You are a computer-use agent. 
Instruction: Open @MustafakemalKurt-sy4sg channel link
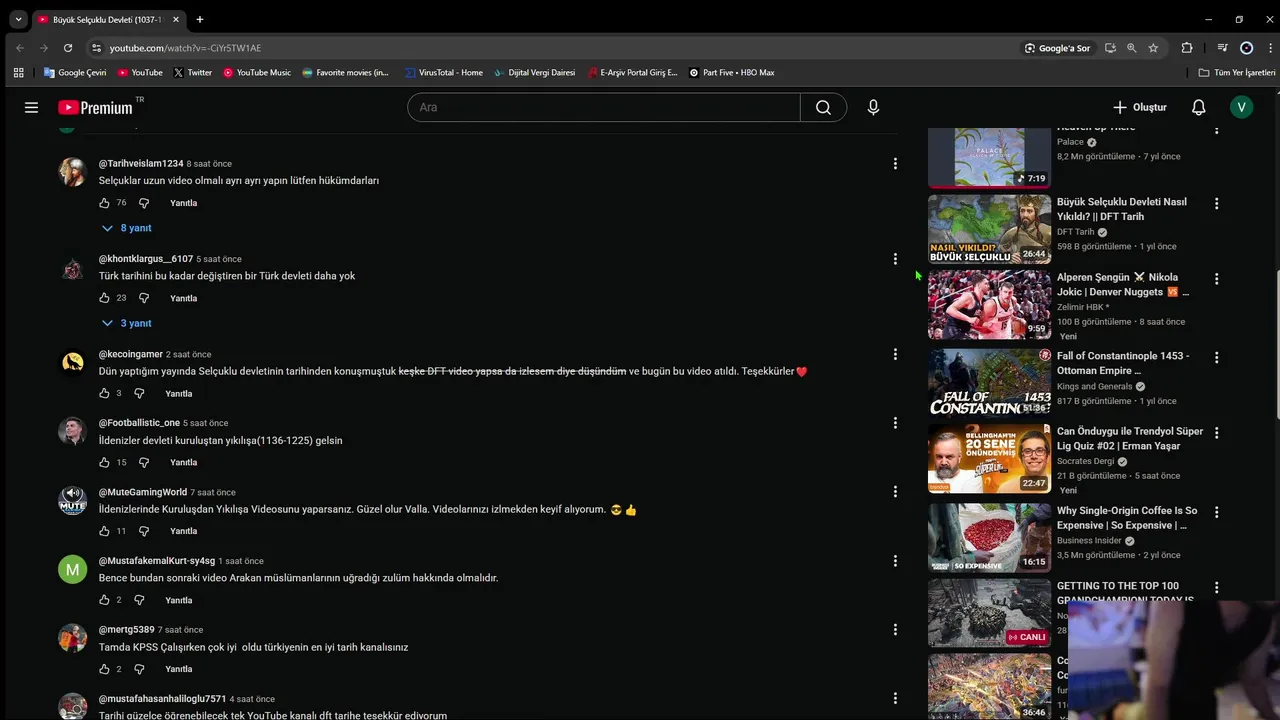coord(157,561)
